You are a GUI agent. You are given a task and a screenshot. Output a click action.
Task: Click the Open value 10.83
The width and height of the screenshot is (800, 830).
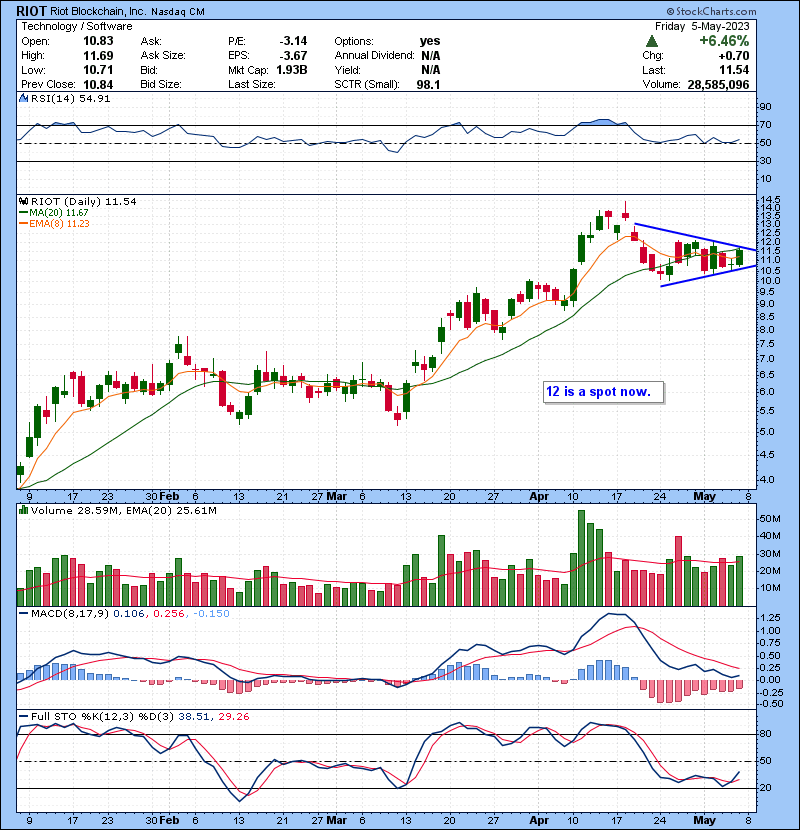(98, 41)
